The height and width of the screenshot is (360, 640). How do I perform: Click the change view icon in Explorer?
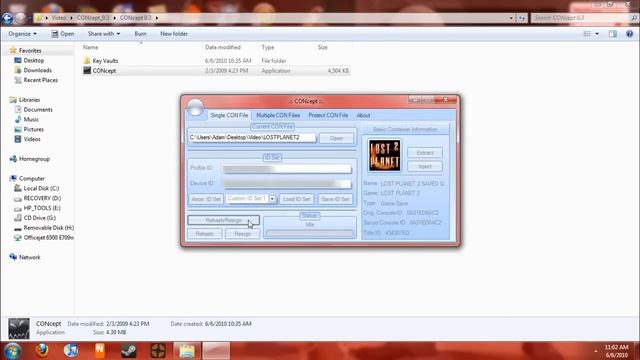[587, 34]
